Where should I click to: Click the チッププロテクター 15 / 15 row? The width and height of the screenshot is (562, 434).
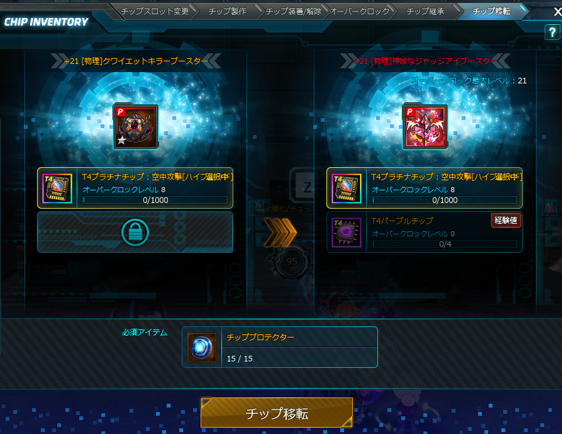280,347
